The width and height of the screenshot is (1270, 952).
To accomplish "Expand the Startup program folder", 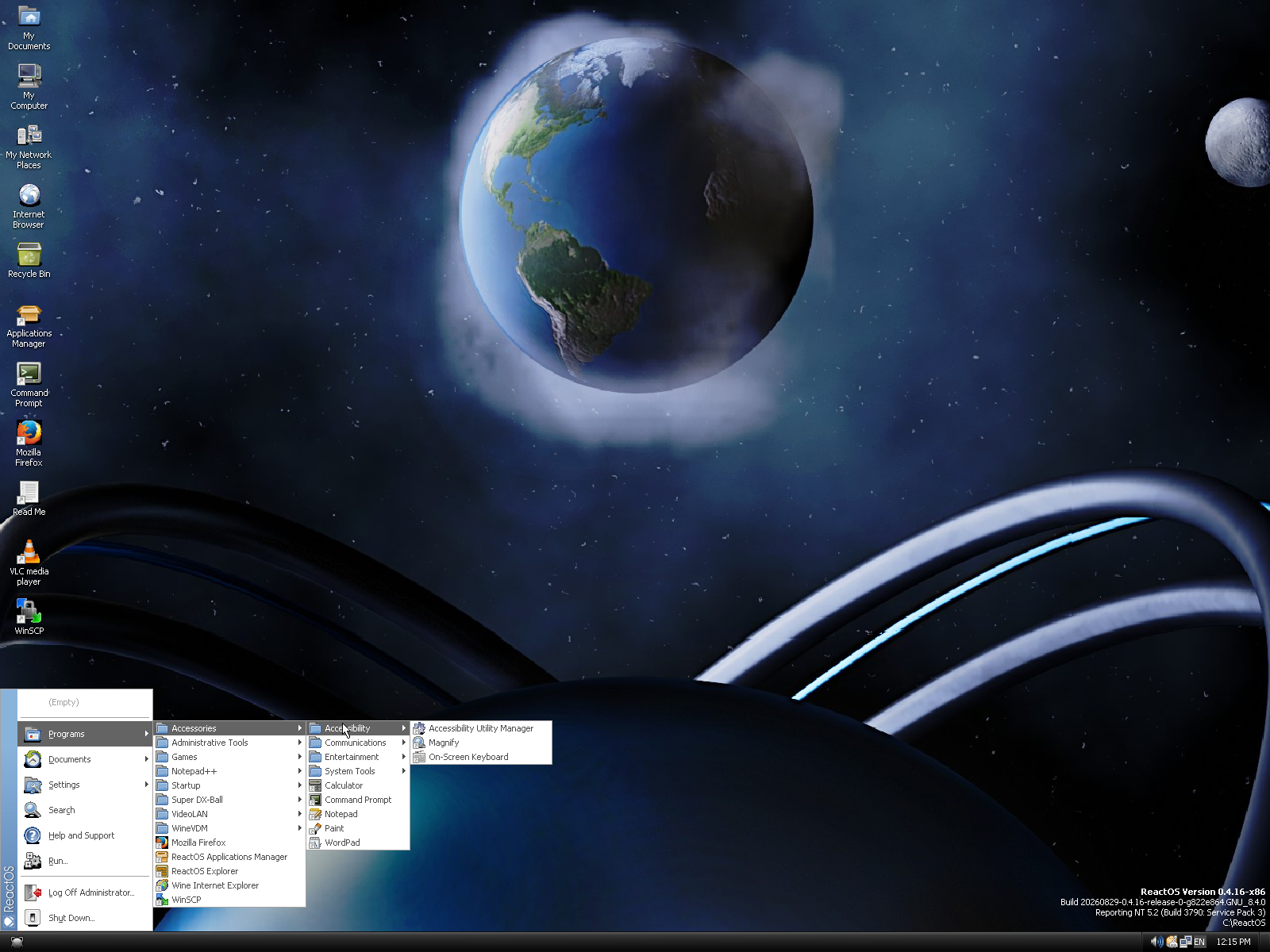I will pyautogui.click(x=229, y=785).
